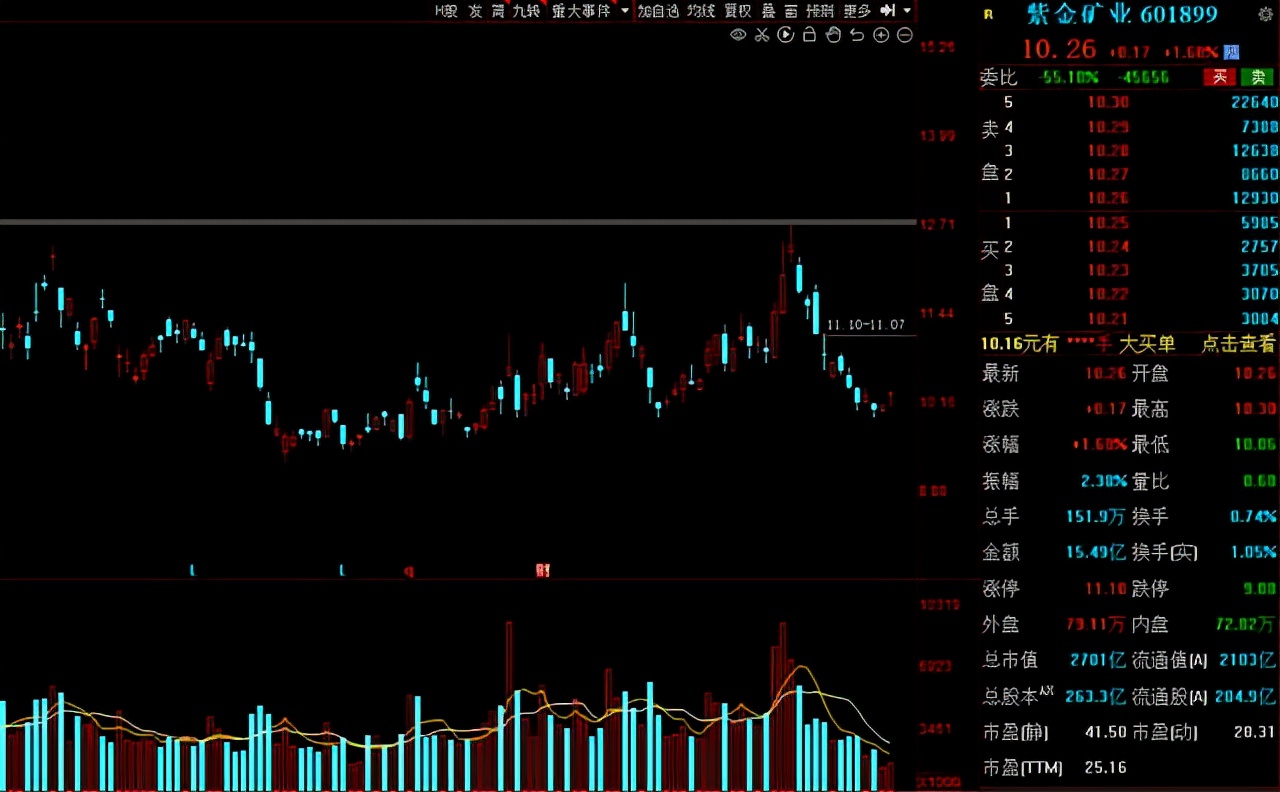Click the scissors cut icon
Image resolution: width=1280 pixels, height=792 pixels.
(x=762, y=35)
